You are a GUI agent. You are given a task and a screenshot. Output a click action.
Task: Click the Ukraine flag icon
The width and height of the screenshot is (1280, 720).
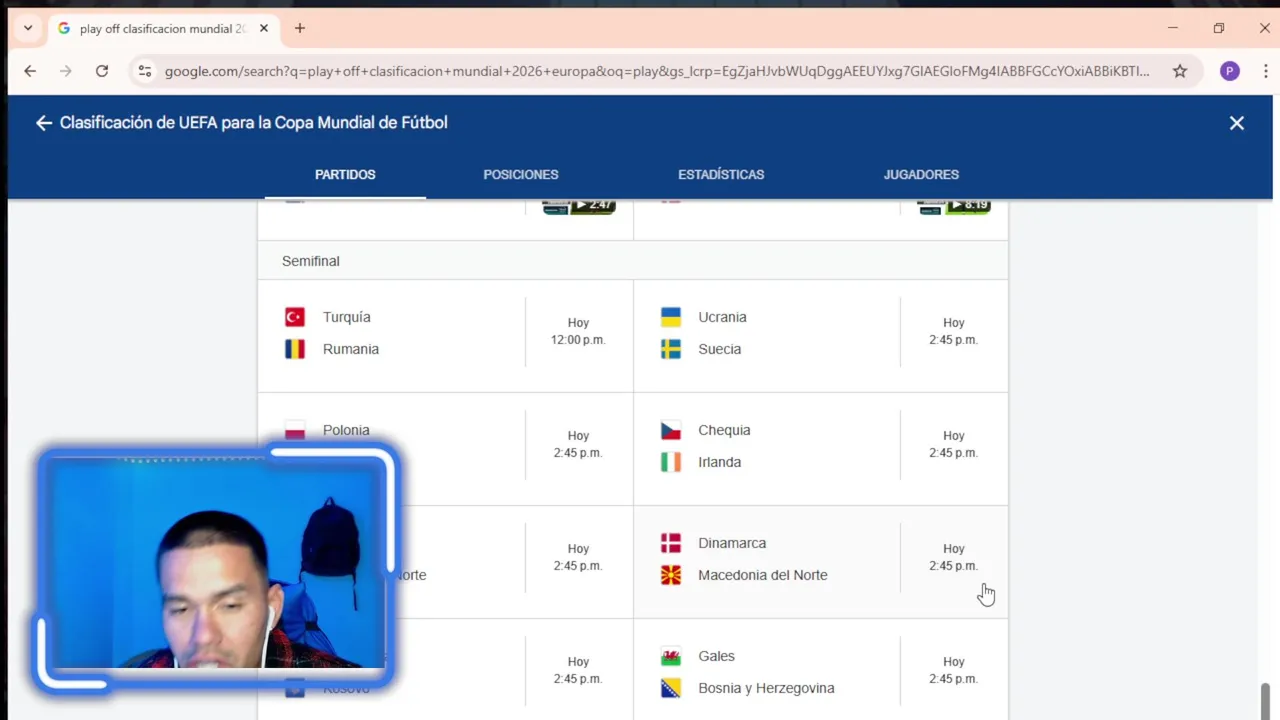[671, 317]
